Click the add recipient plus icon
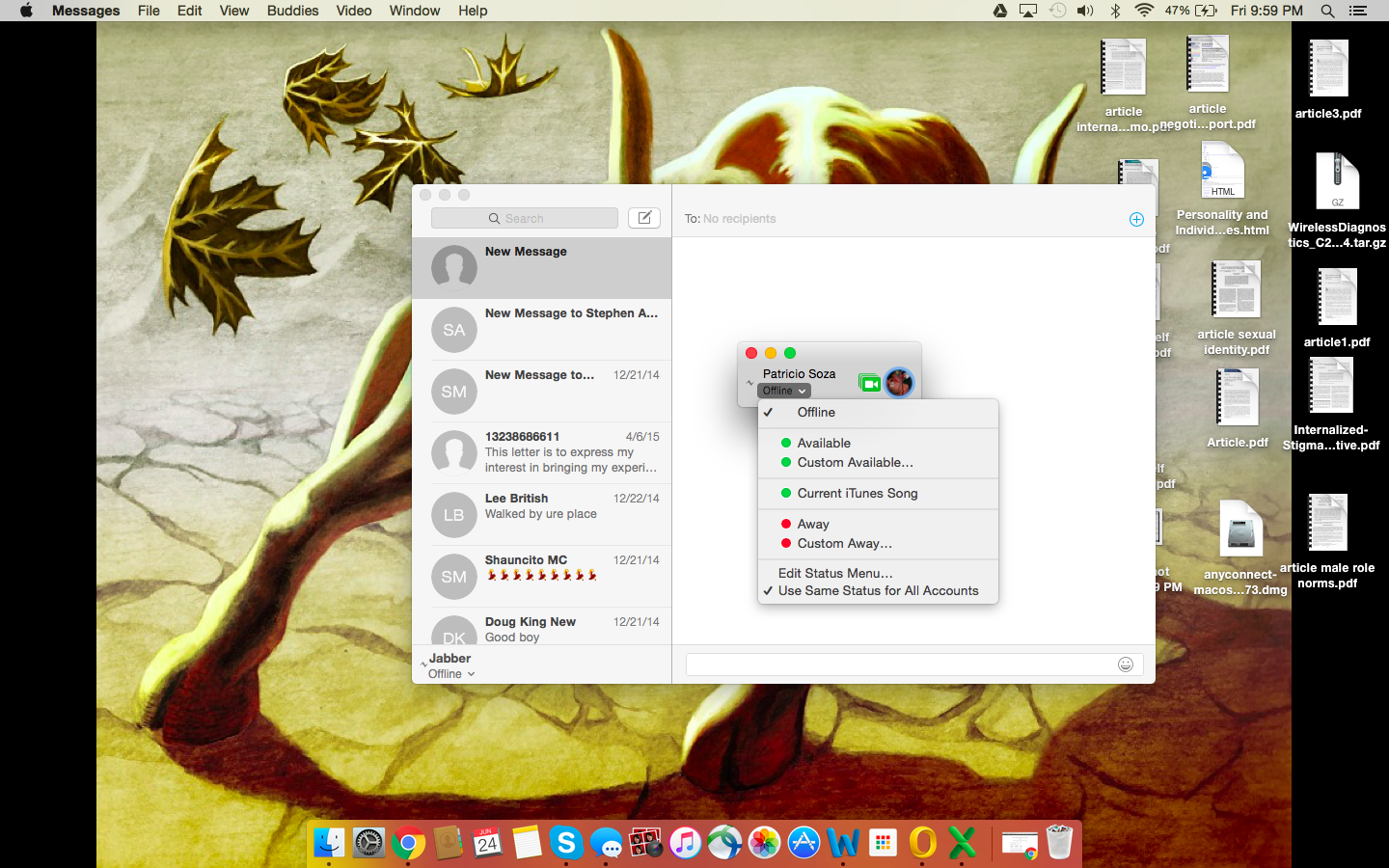1389x868 pixels. tap(1136, 219)
